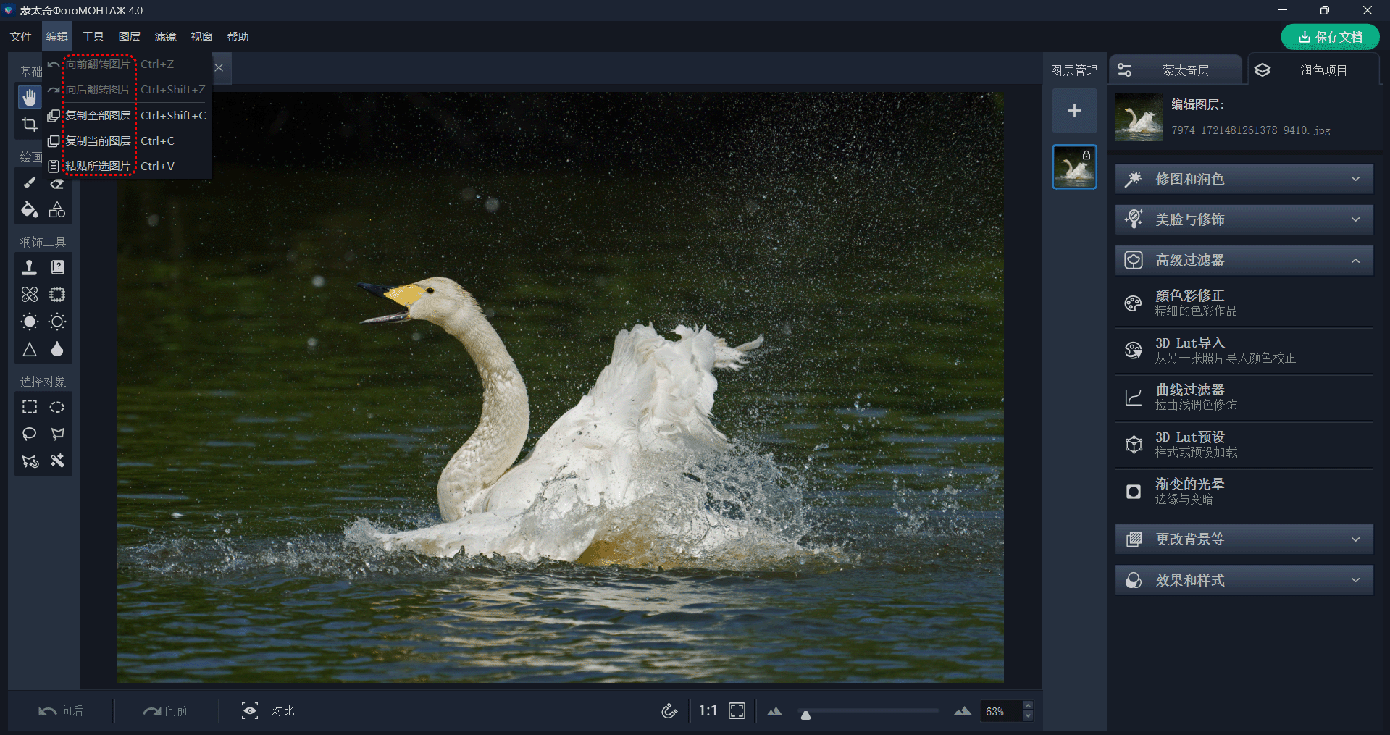This screenshot has width=1390, height=735.
Task: Select the Paint Bucket fill tool
Action: click(30, 210)
